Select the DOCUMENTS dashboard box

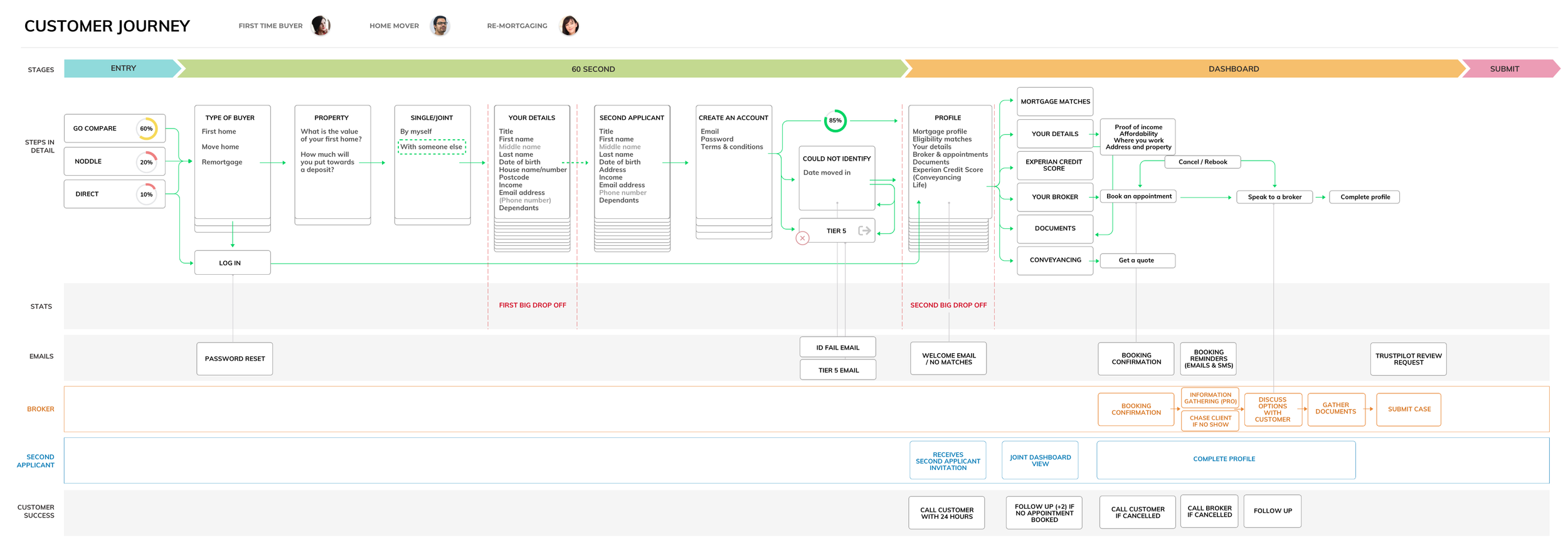click(x=1055, y=229)
